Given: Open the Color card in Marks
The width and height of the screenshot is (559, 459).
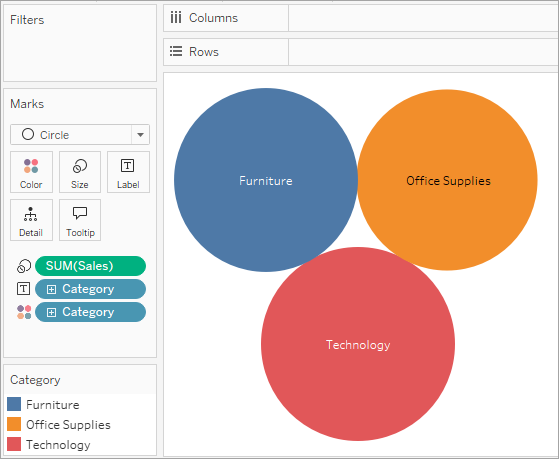Looking at the screenshot, I should tap(31, 172).
